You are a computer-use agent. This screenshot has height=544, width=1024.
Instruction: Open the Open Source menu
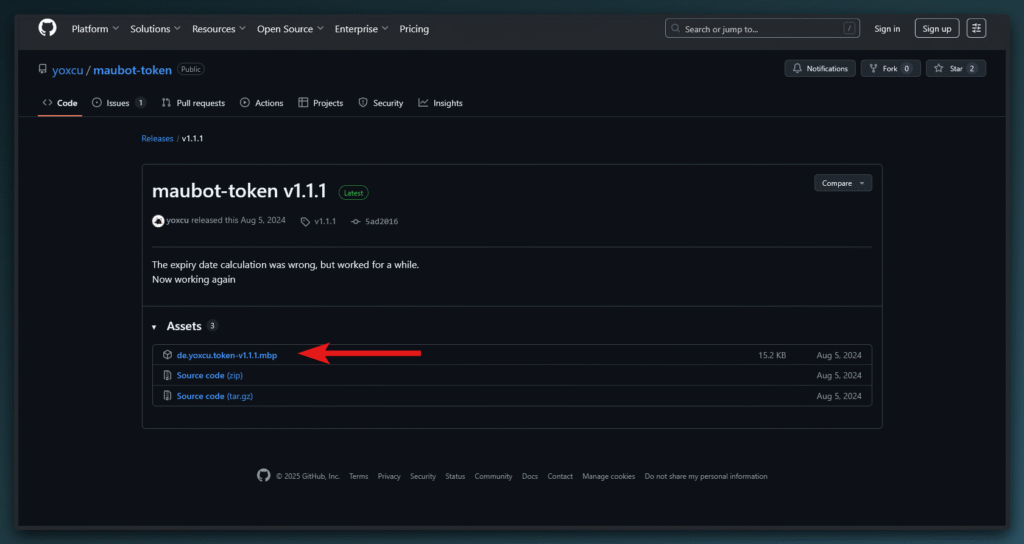click(290, 29)
